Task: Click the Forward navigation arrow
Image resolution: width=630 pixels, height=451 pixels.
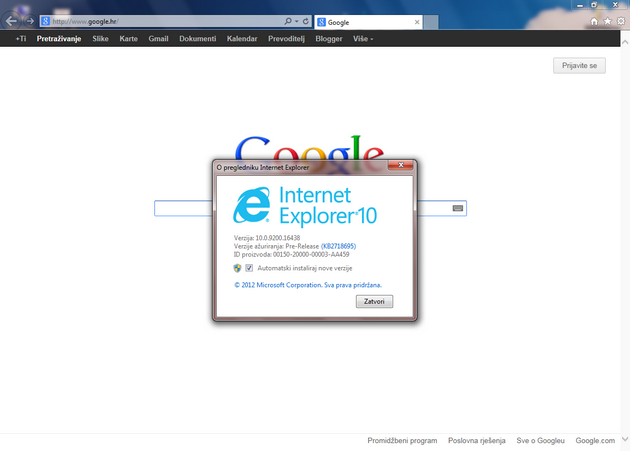Action: (x=30, y=21)
